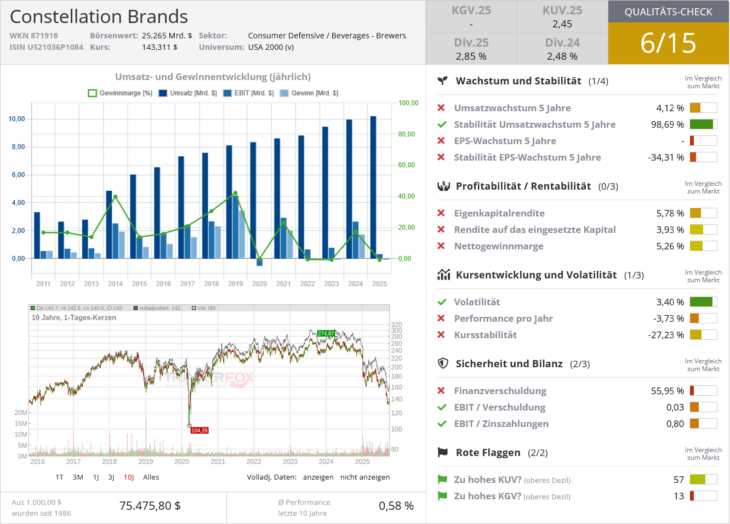Select the Alles time range
The width and height of the screenshot is (730, 524).
point(152,477)
